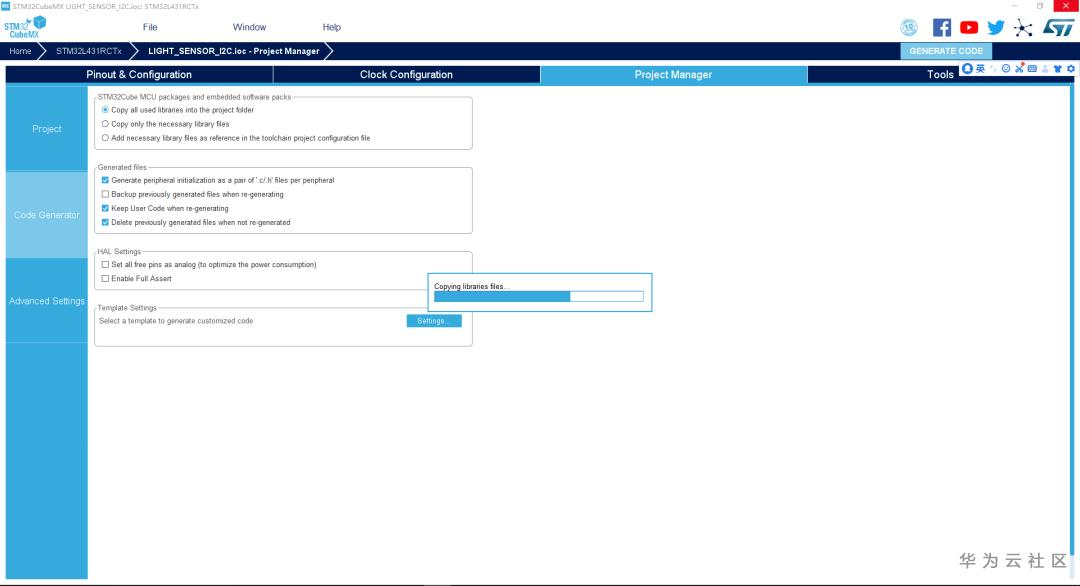This screenshot has height=586, width=1080.
Task: Click the ST community network icon
Action: click(1023, 28)
